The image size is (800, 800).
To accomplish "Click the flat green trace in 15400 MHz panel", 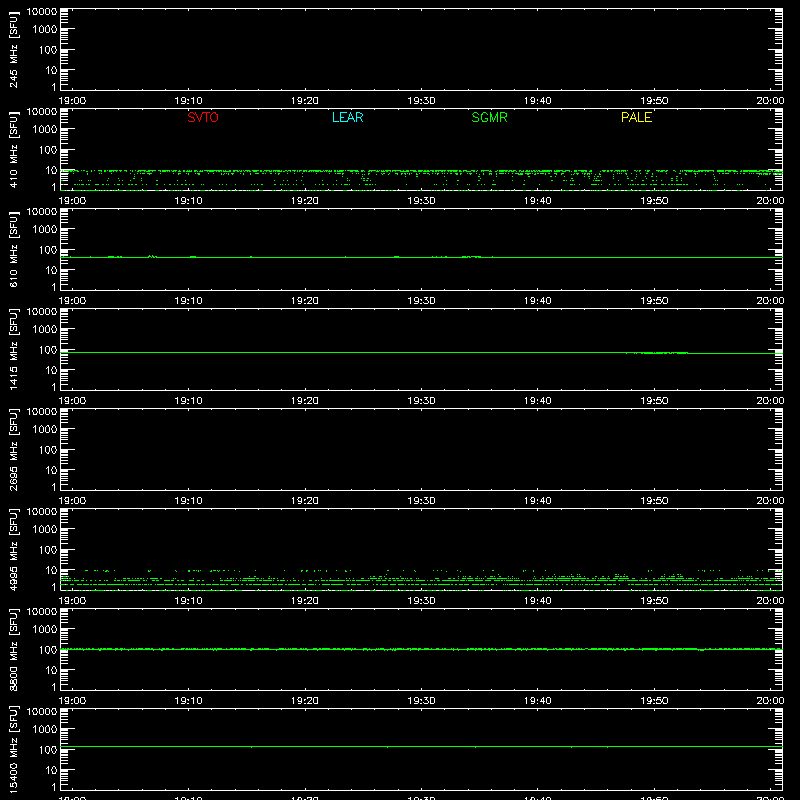I will [421, 746].
